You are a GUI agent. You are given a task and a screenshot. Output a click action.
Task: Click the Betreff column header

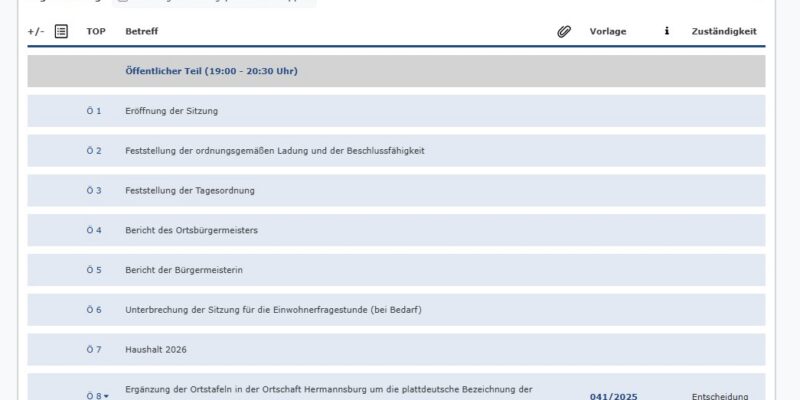[x=141, y=31]
